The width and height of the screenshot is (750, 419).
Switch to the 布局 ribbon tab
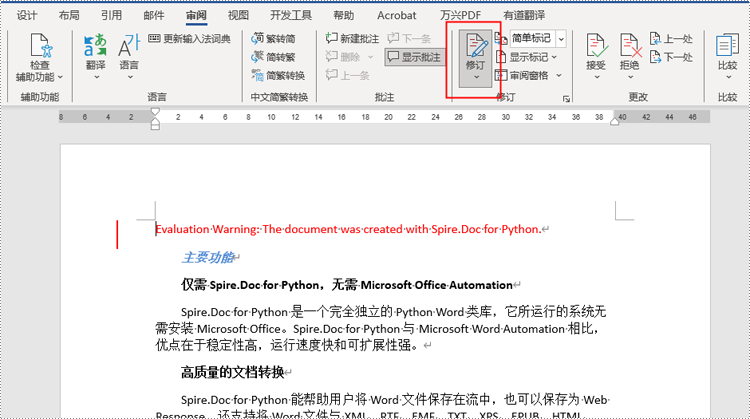point(69,15)
